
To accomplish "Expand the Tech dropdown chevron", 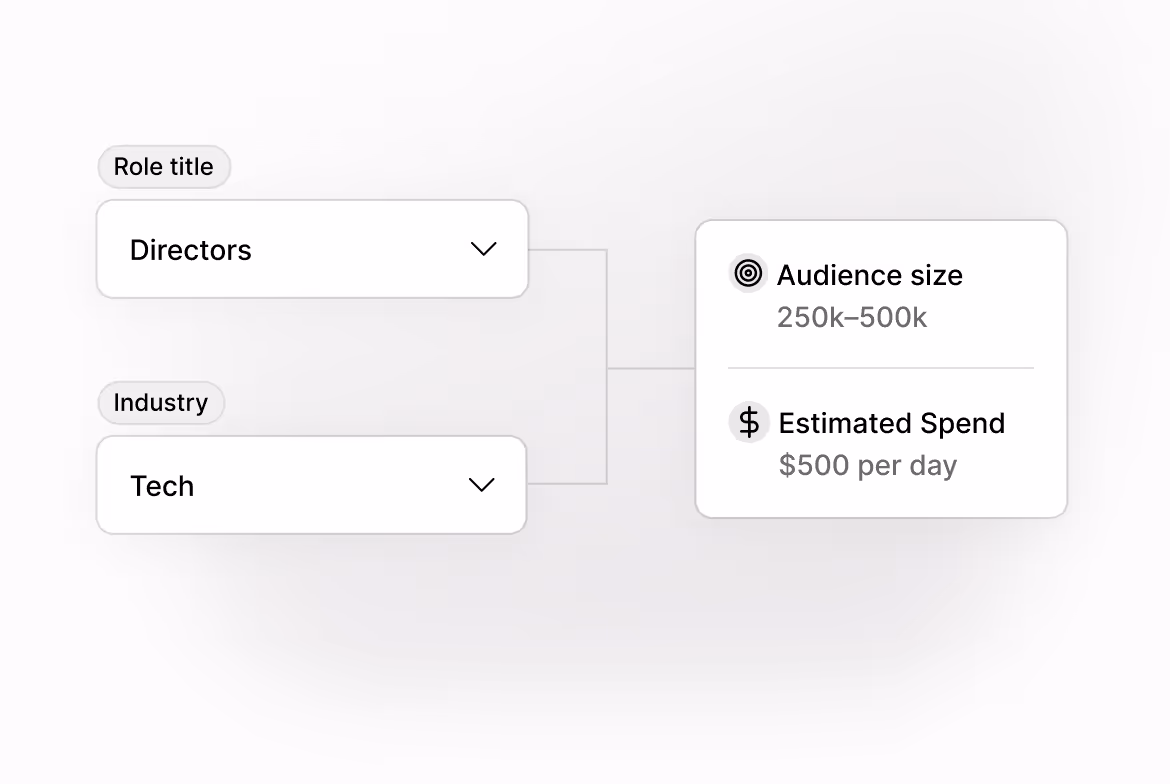I will (482, 485).
